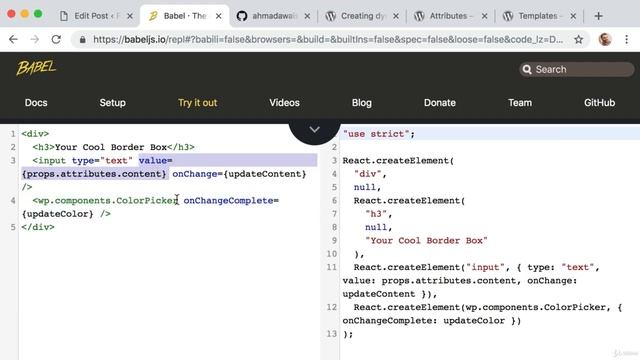Image resolution: width=640 pixels, height=360 pixels.
Task: Close the Creating dy... tab
Action: click(x=396, y=16)
